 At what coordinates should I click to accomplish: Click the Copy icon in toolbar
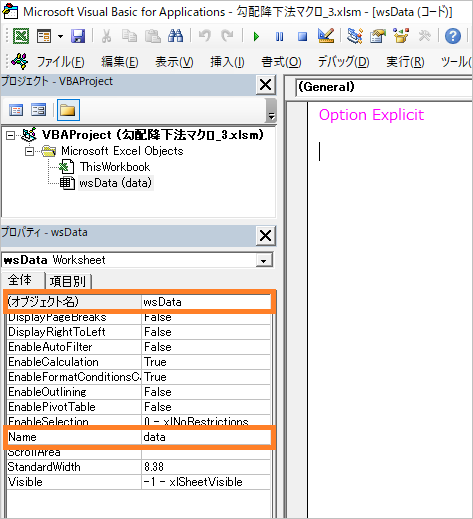(129, 36)
